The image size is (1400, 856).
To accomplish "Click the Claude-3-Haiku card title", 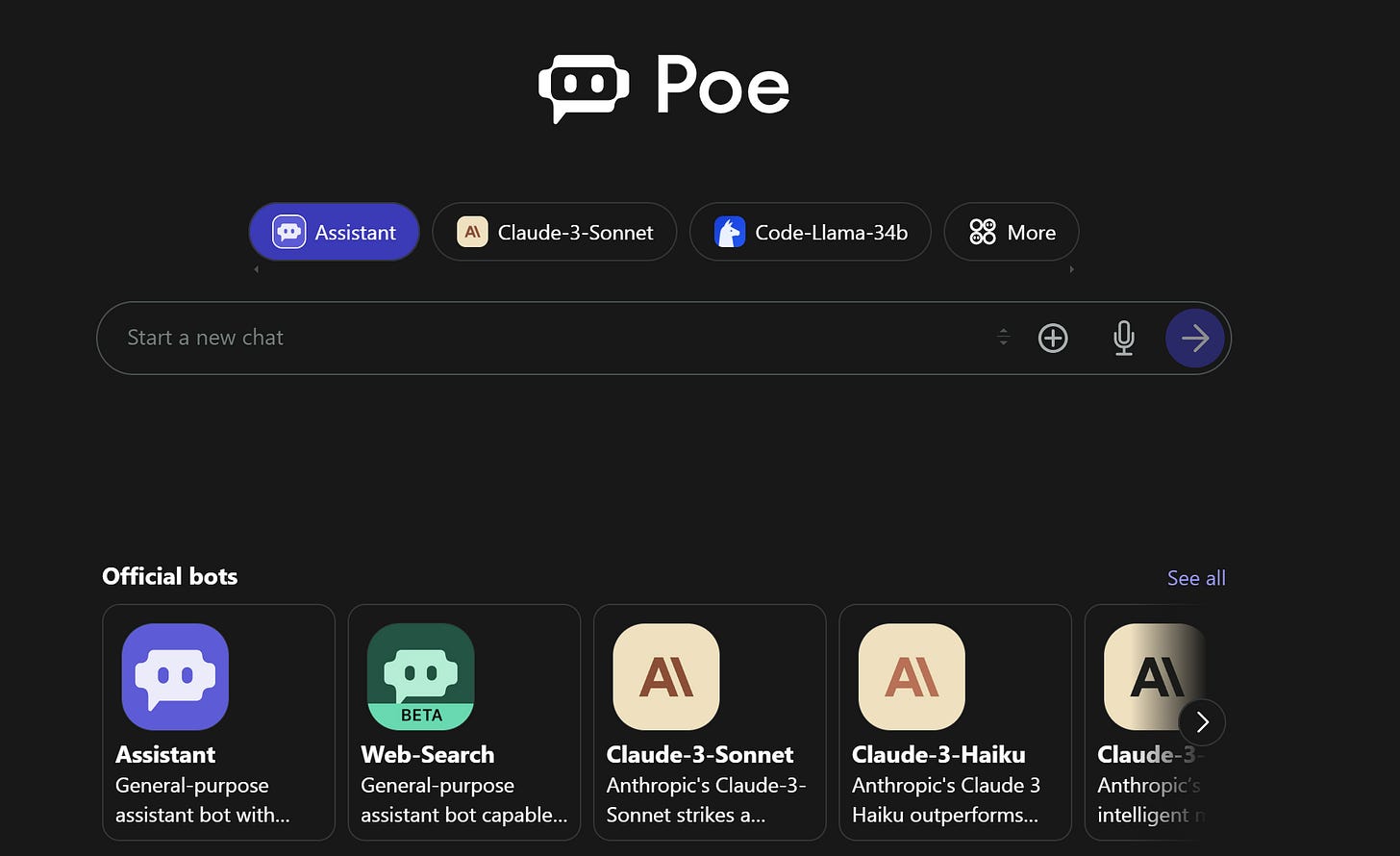I will (938, 755).
